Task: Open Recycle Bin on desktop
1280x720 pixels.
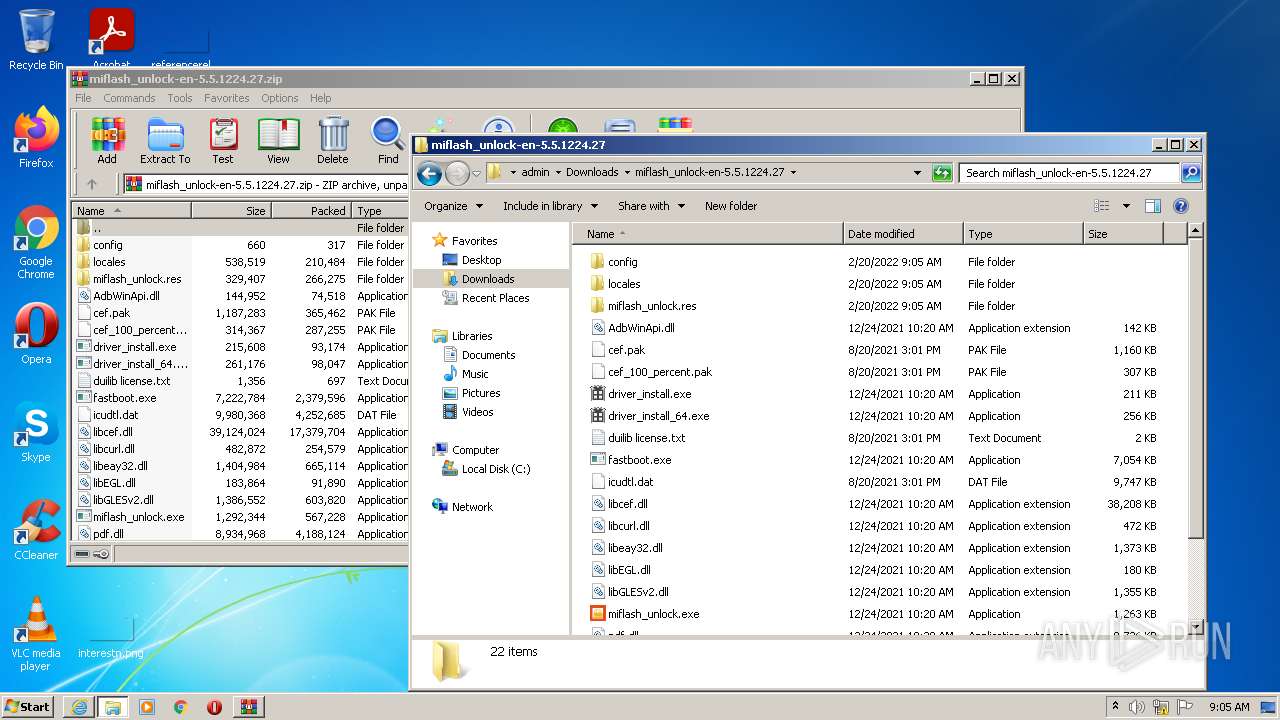Action: (36, 40)
